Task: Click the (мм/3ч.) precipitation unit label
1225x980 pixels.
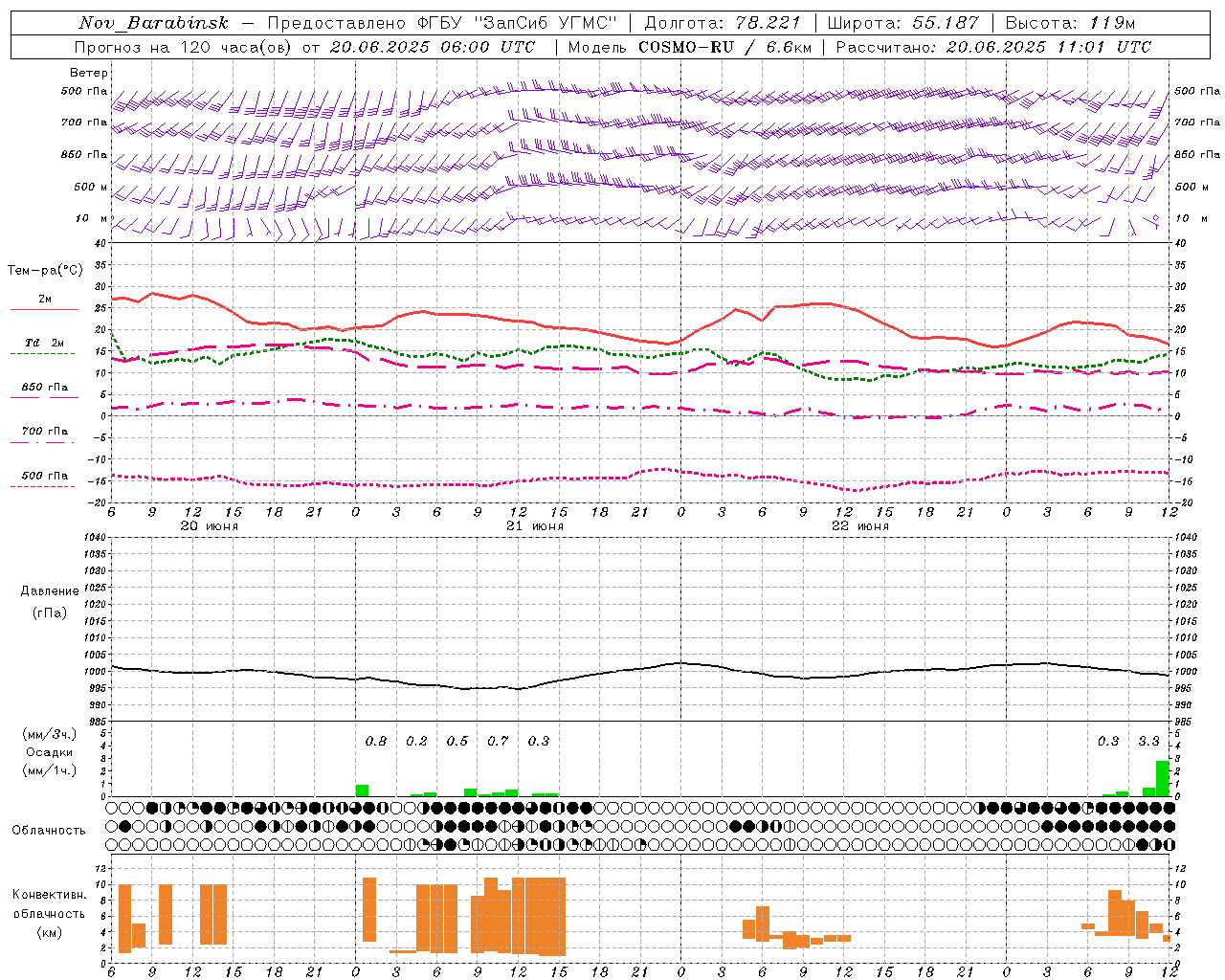Action: pyautogui.click(x=50, y=734)
